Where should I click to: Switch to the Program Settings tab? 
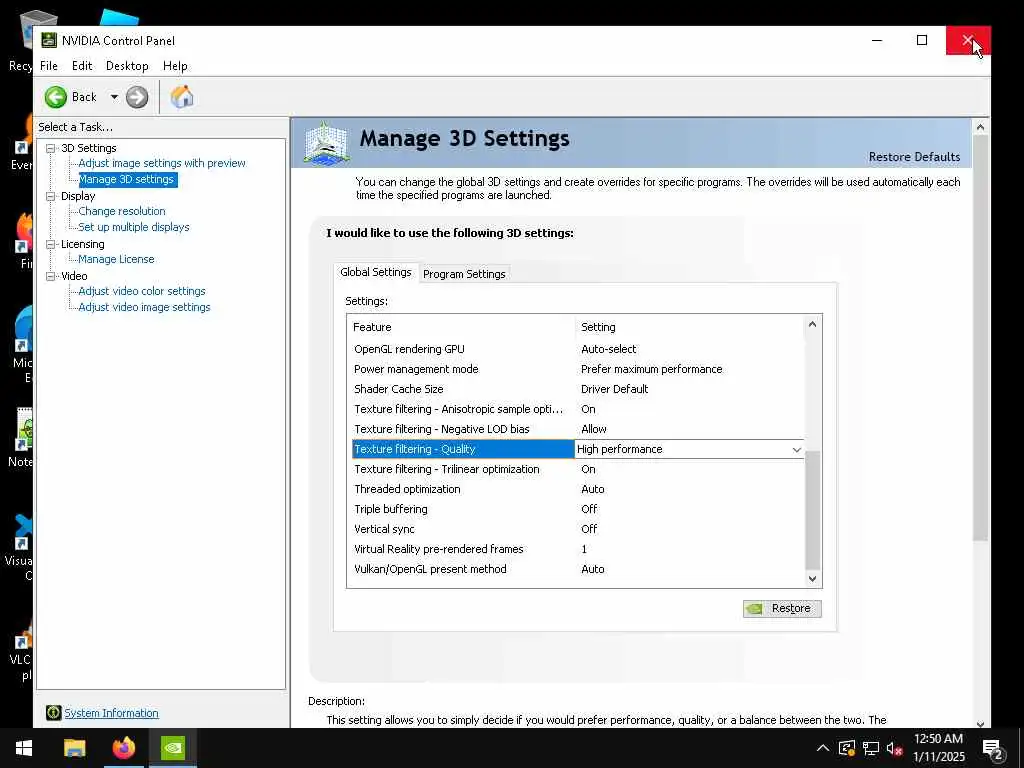(464, 274)
